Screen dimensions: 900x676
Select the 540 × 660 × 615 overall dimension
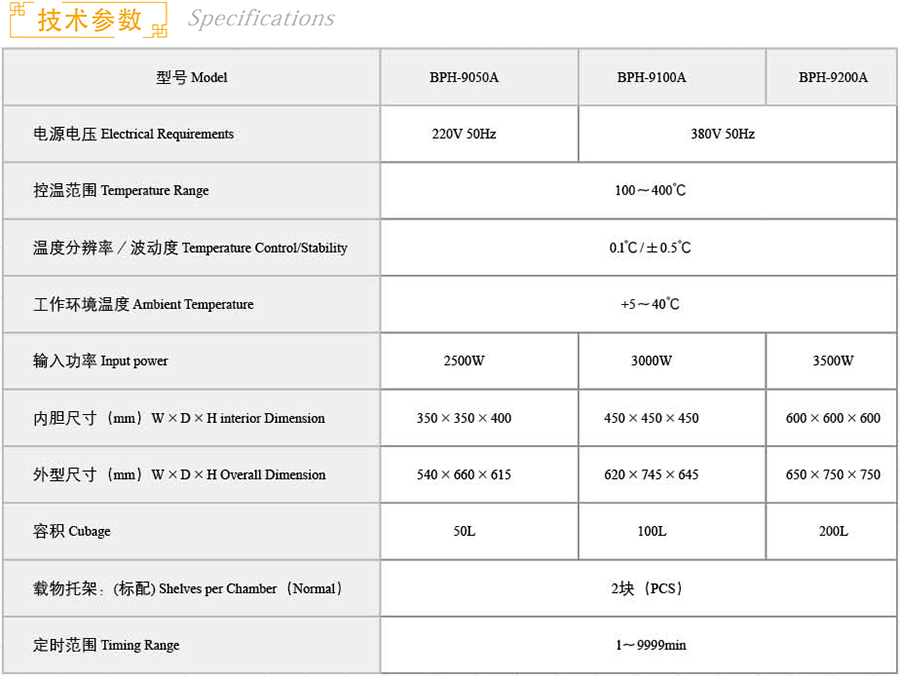tap(464, 475)
